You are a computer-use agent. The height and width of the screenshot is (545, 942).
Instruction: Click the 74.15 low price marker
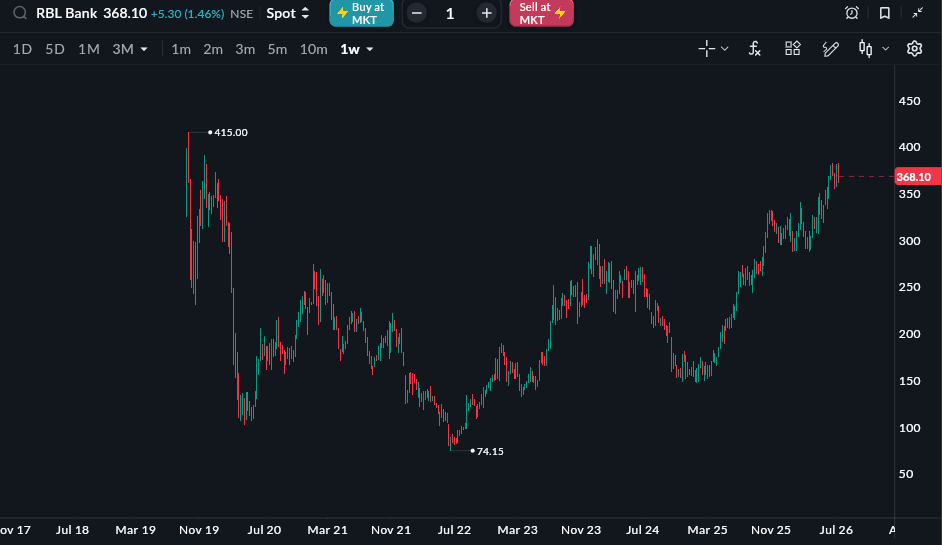(x=490, y=451)
